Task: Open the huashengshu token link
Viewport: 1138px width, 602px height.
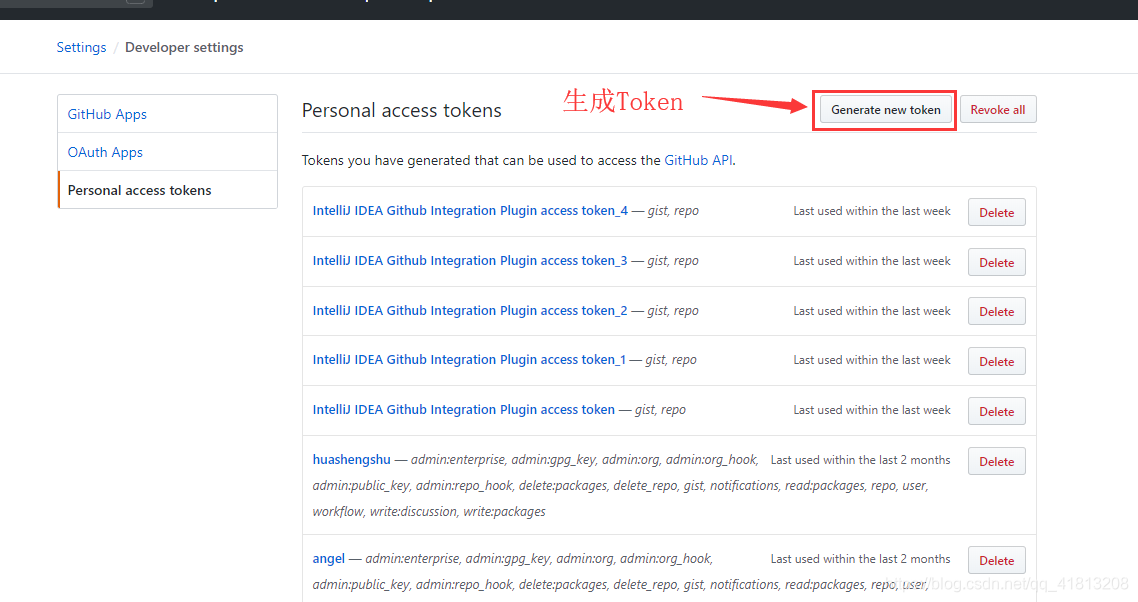Action: 351,460
